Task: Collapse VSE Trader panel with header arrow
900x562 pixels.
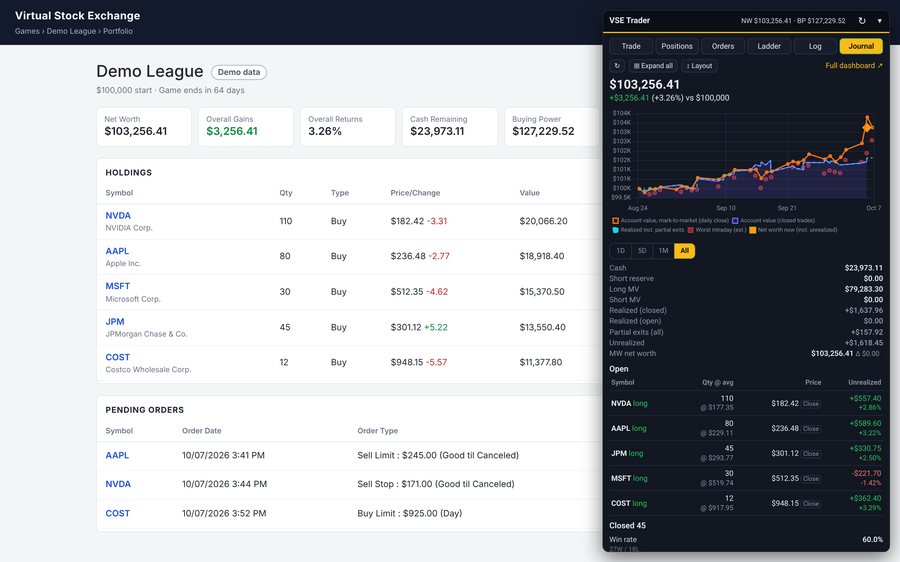Action: coord(879,21)
